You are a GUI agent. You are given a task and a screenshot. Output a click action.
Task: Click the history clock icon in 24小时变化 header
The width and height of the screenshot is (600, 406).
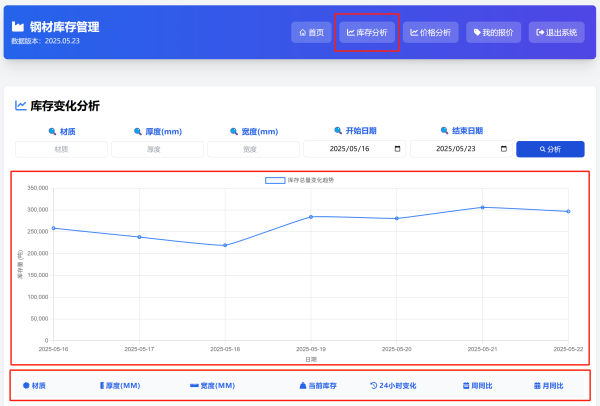point(373,386)
